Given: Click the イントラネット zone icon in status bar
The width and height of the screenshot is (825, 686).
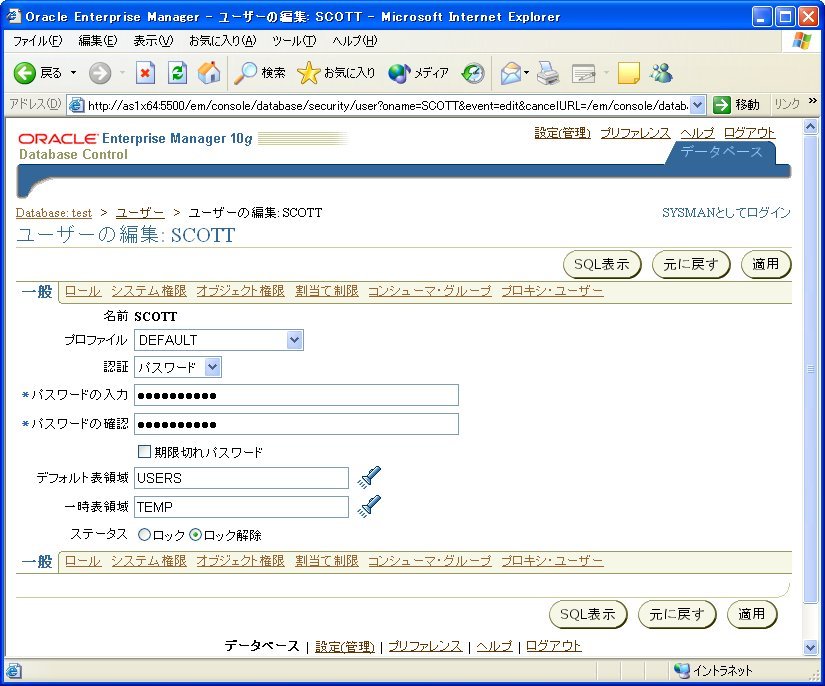Looking at the screenshot, I should click(681, 670).
